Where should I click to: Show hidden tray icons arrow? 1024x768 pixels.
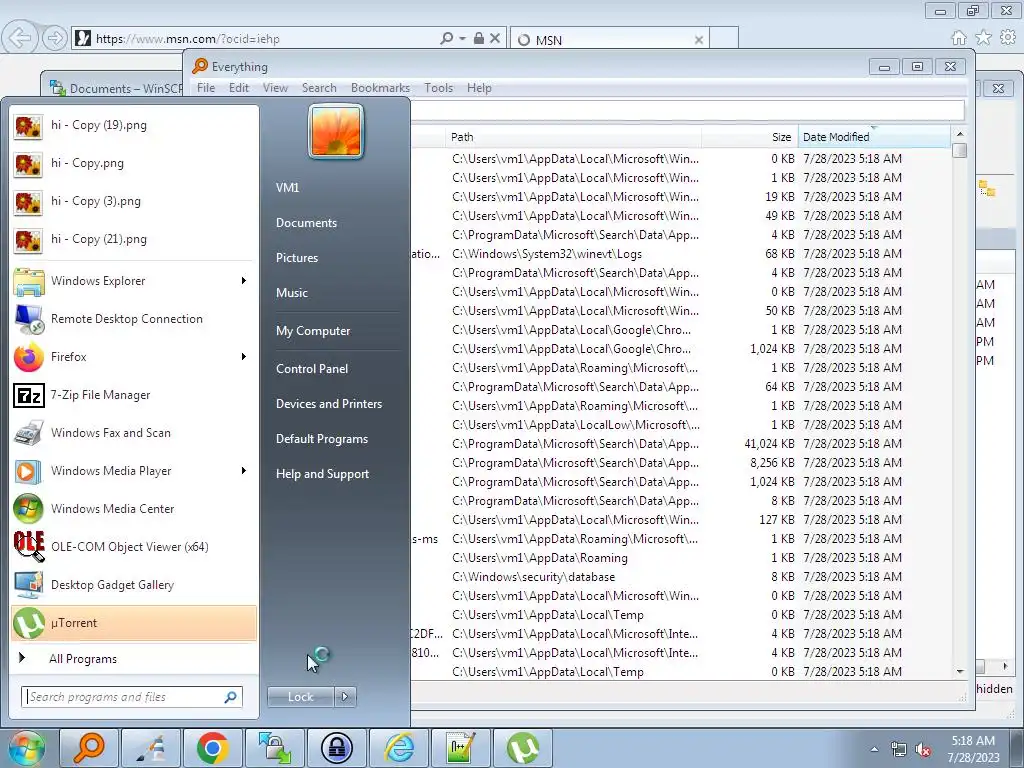874,749
